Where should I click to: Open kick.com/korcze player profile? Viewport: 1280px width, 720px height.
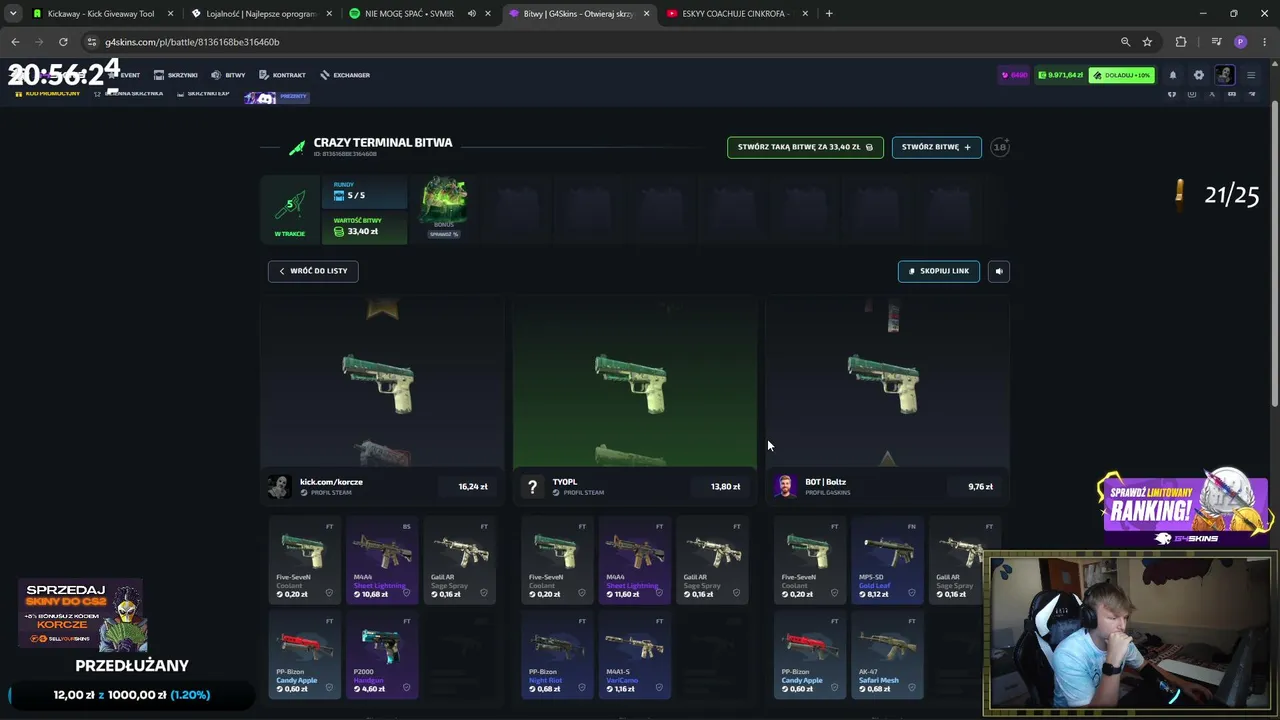[x=331, y=482]
